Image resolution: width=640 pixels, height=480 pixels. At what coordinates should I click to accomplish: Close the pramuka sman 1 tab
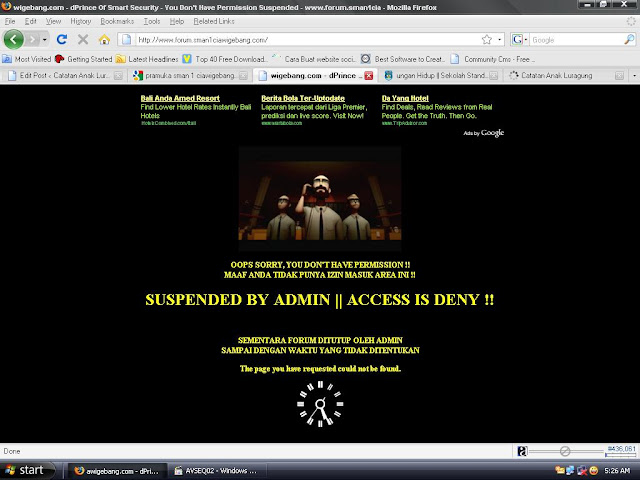click(243, 76)
